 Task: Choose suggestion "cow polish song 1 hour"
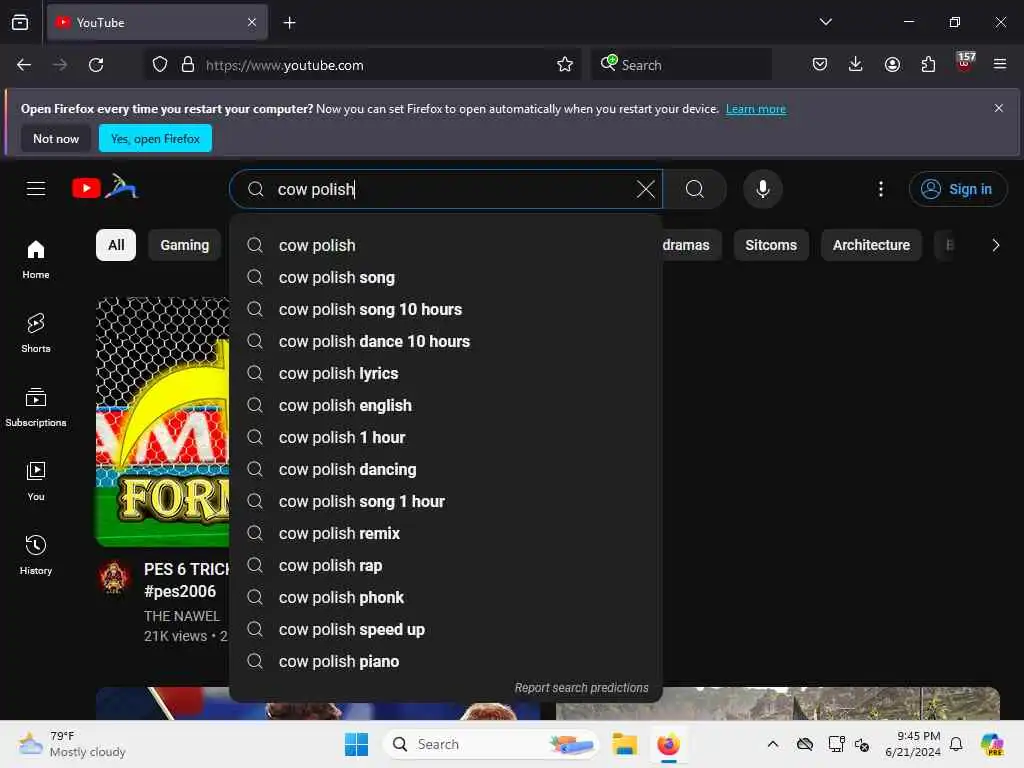pos(446,502)
